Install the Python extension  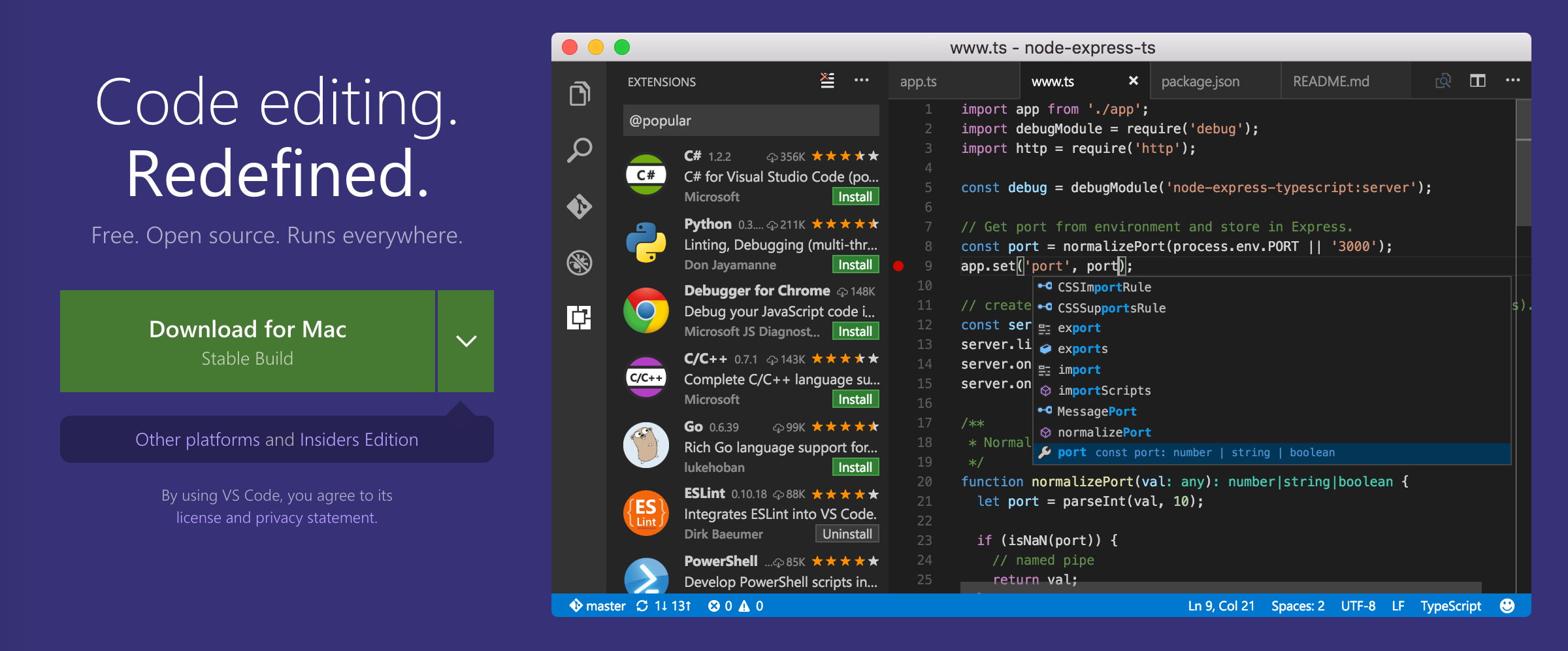point(855,265)
